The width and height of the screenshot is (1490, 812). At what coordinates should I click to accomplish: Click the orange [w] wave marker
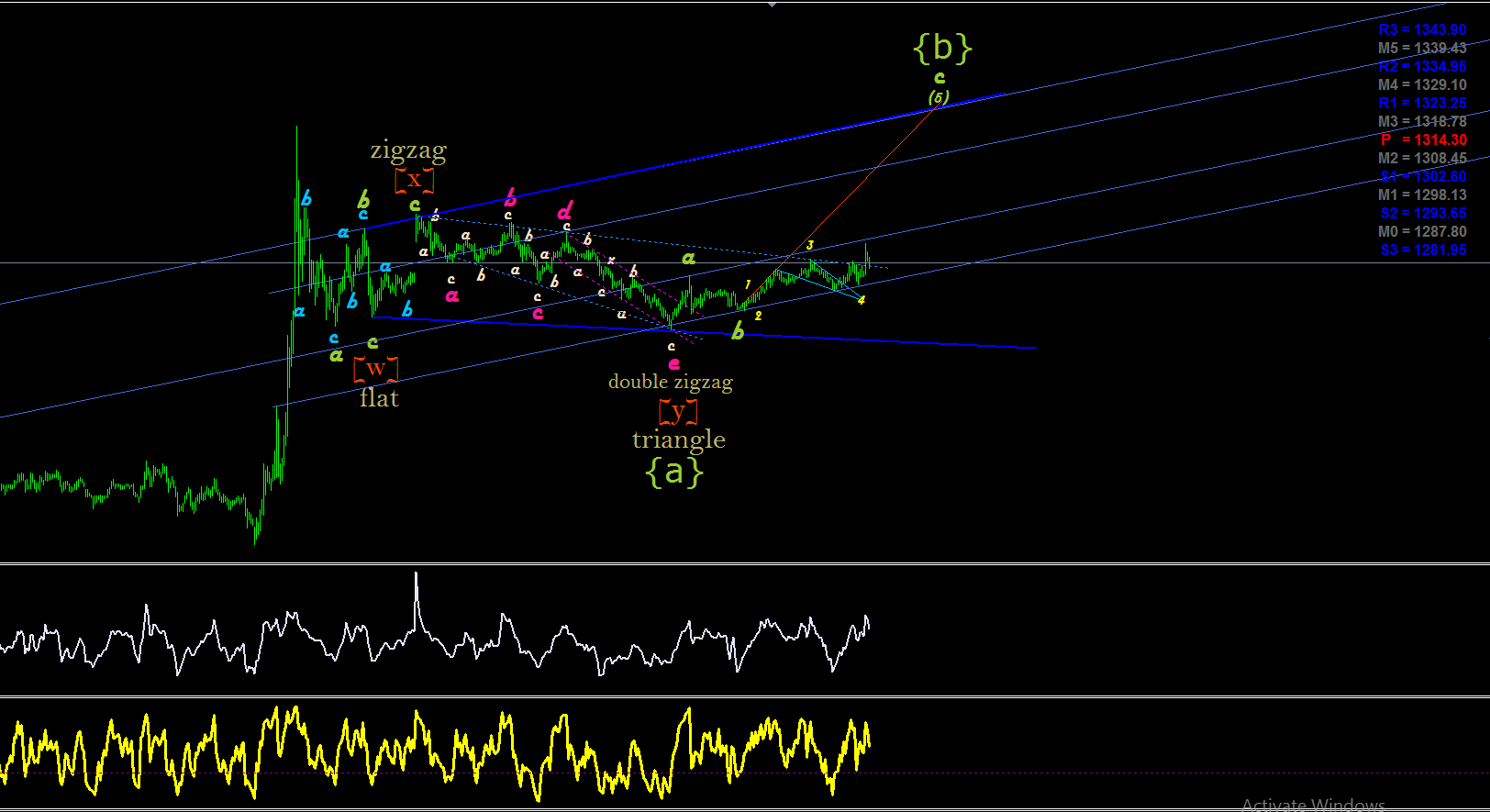376,369
